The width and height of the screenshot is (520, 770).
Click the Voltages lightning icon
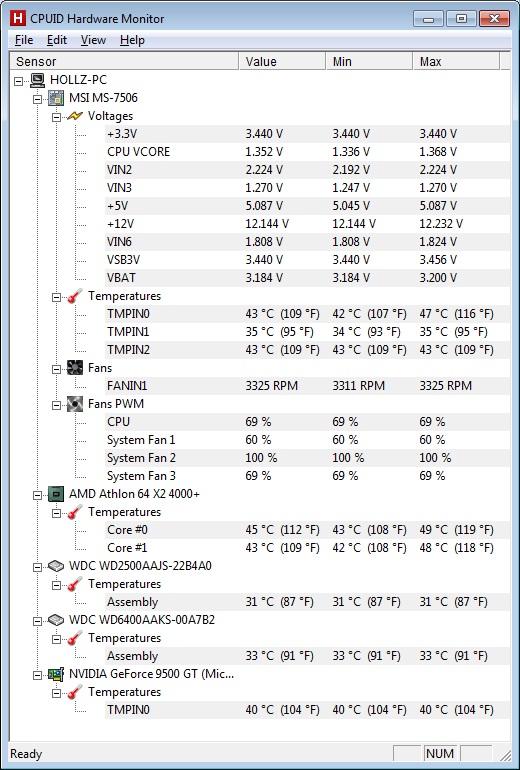(x=75, y=116)
